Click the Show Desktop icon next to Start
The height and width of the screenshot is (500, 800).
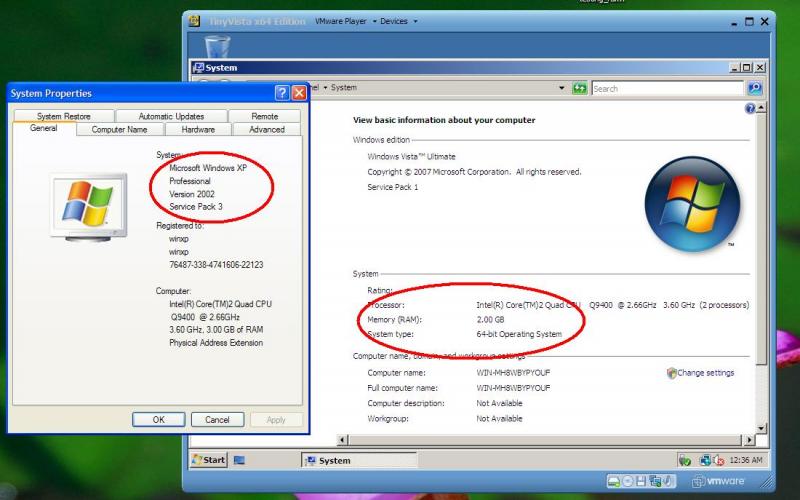click(x=239, y=460)
